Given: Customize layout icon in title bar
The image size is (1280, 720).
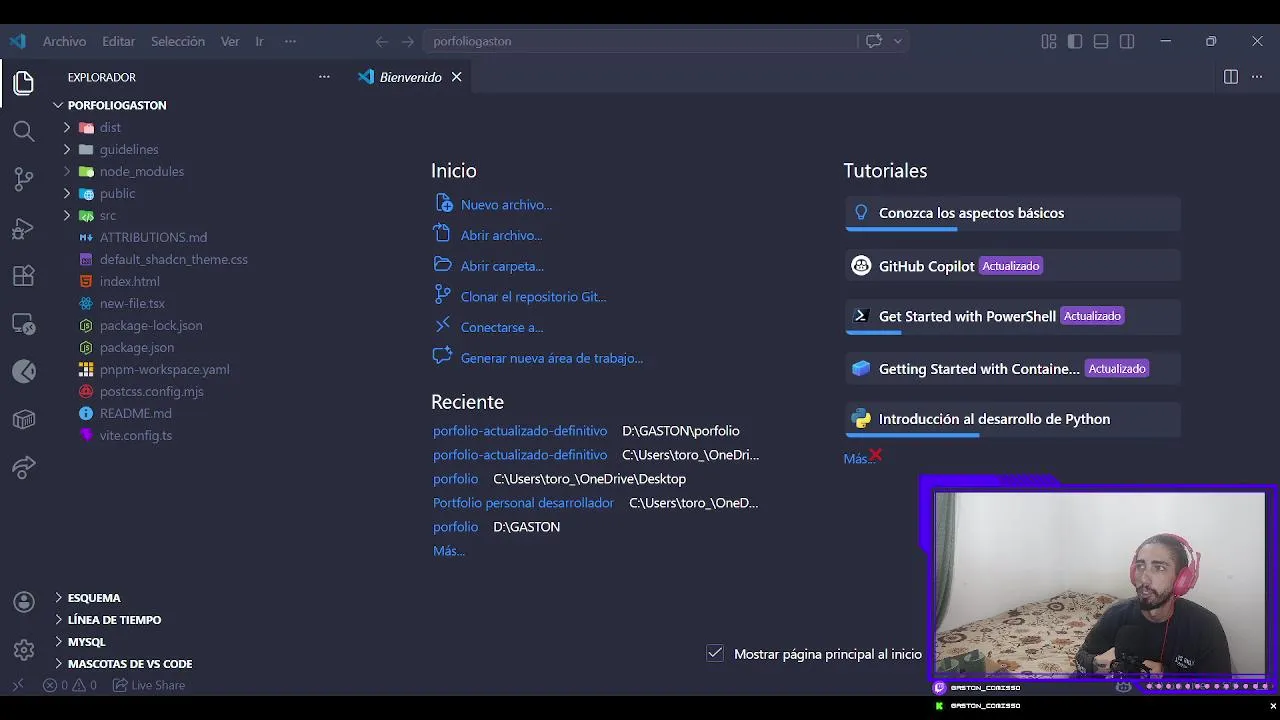Looking at the screenshot, I should click(1049, 41).
